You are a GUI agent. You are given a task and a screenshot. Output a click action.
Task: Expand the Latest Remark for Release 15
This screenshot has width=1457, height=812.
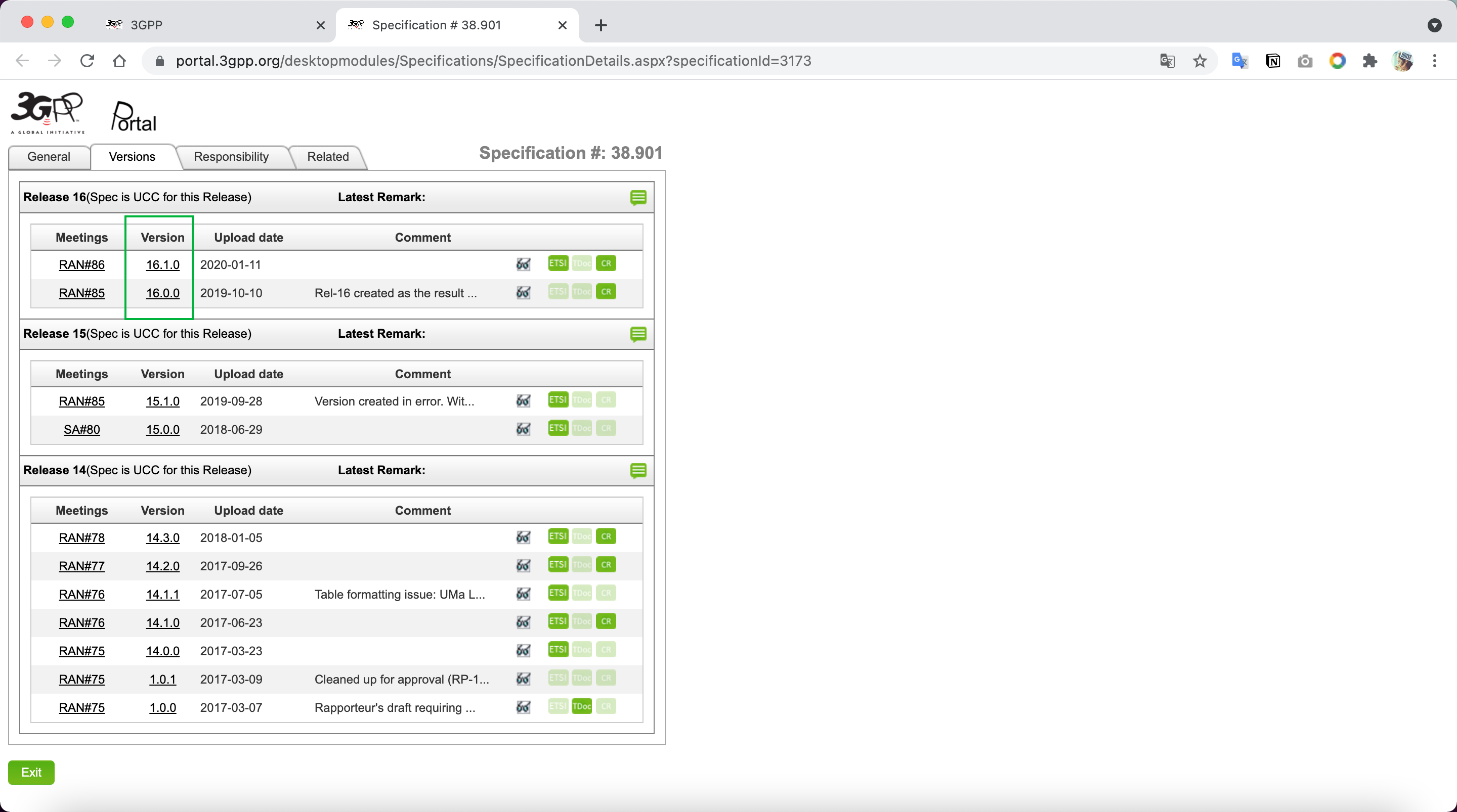[x=638, y=334]
